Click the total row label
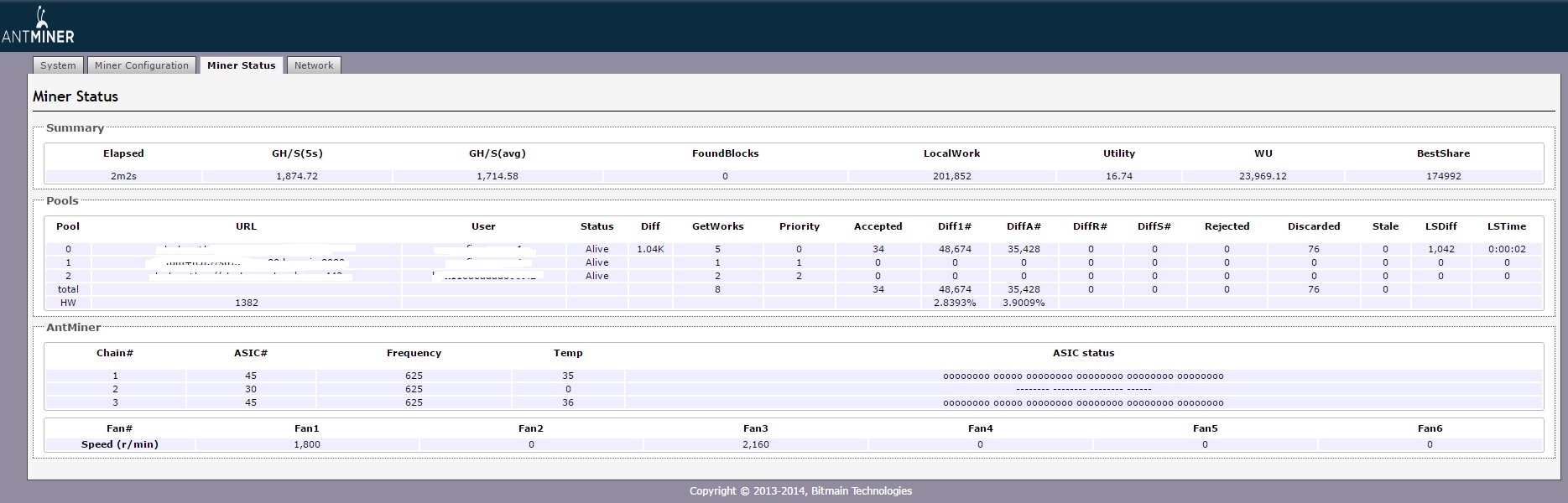 68,289
